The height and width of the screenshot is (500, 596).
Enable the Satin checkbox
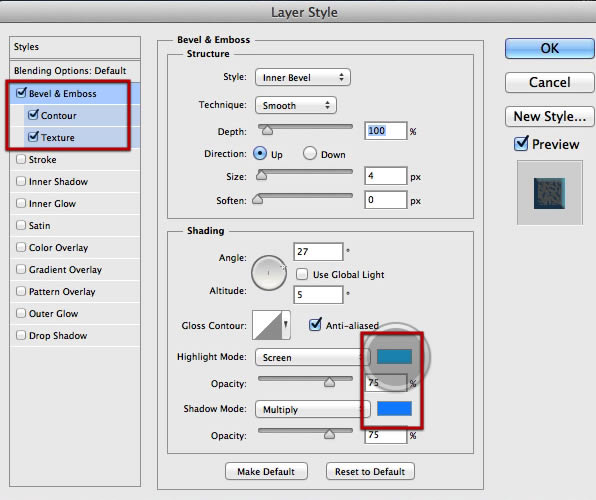tap(21, 225)
